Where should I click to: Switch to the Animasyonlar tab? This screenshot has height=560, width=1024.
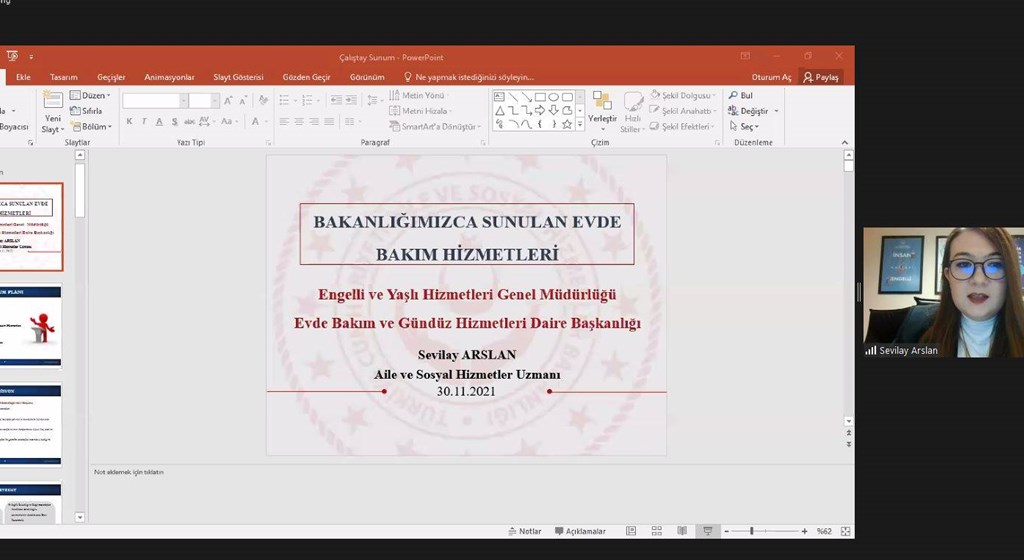(169, 77)
